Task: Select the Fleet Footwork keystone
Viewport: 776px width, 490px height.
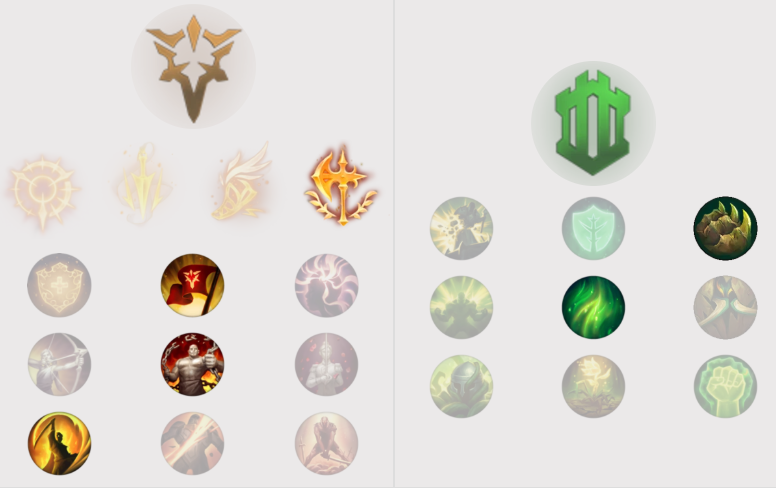Action: [242, 182]
